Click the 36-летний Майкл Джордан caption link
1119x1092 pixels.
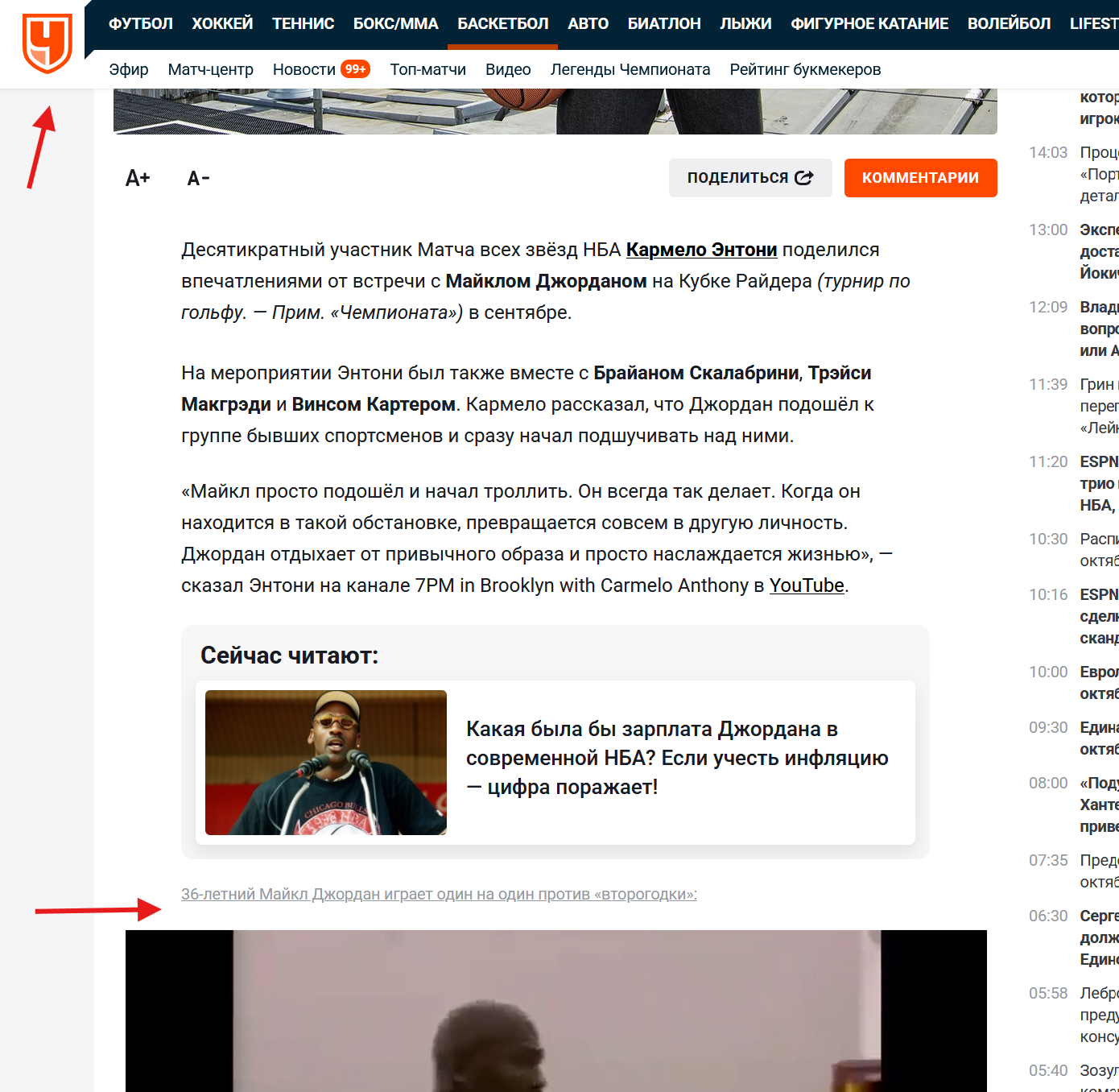(439, 895)
